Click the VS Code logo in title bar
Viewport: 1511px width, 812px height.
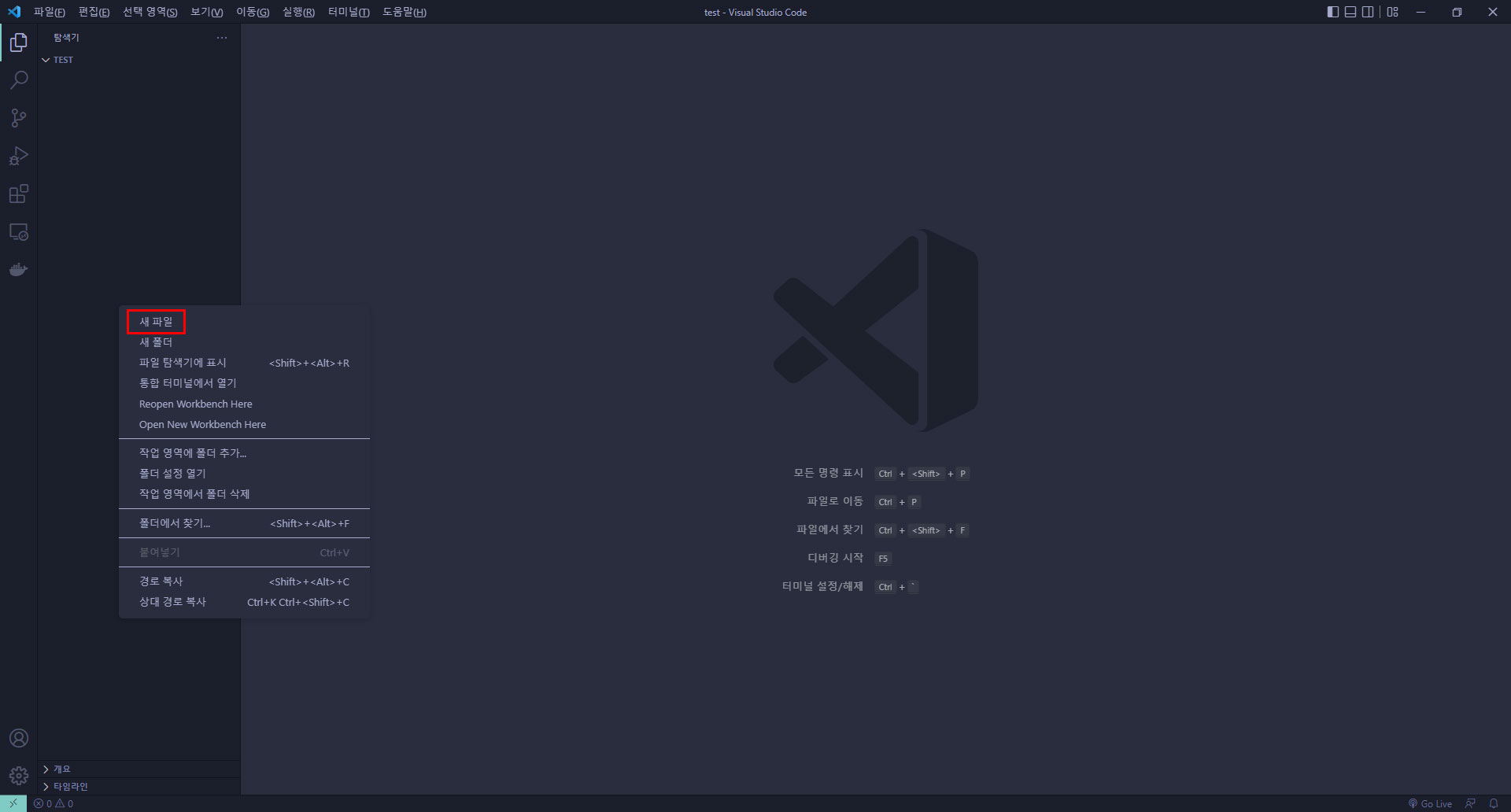14,12
